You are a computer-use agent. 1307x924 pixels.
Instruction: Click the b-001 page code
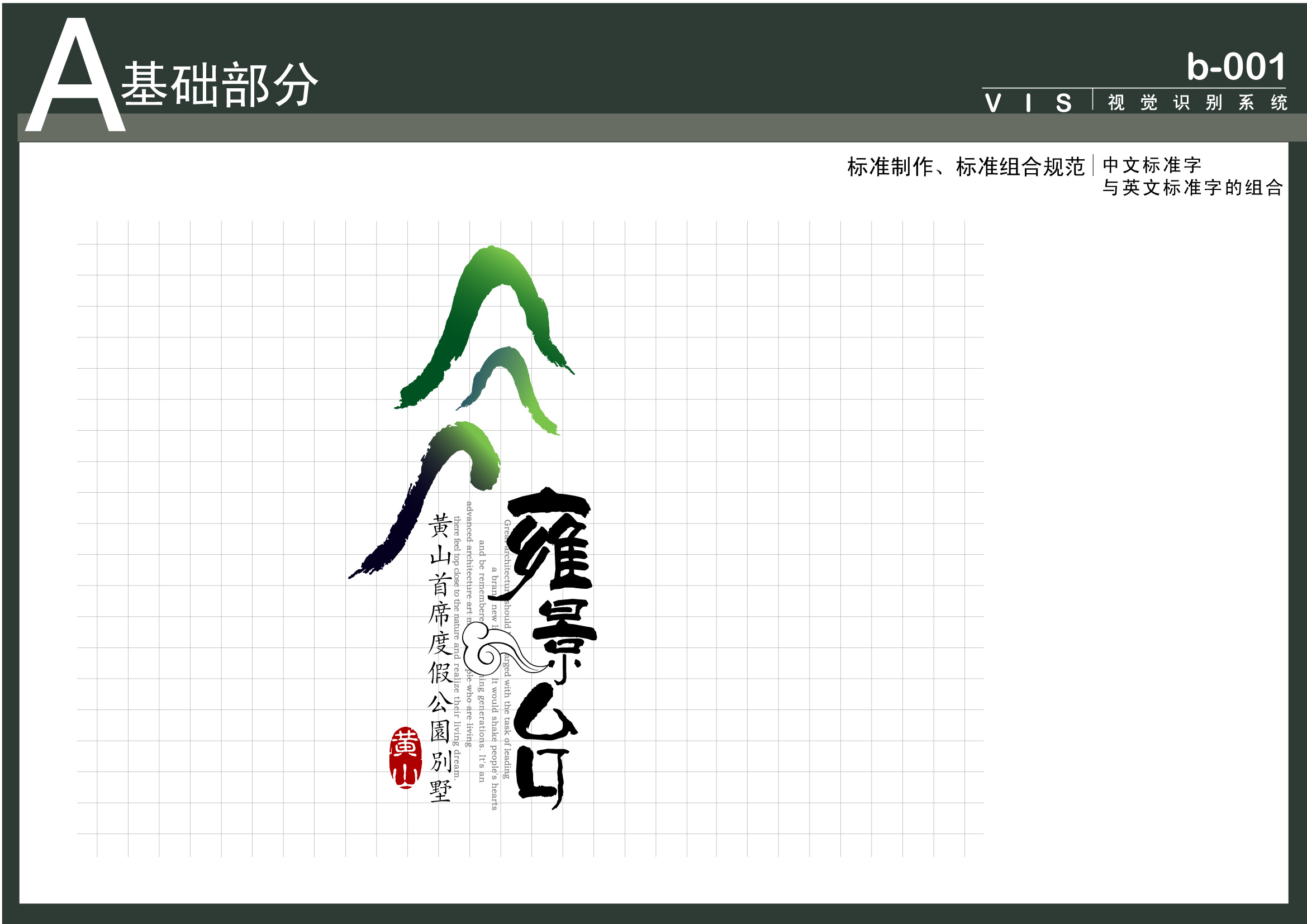coord(1235,67)
